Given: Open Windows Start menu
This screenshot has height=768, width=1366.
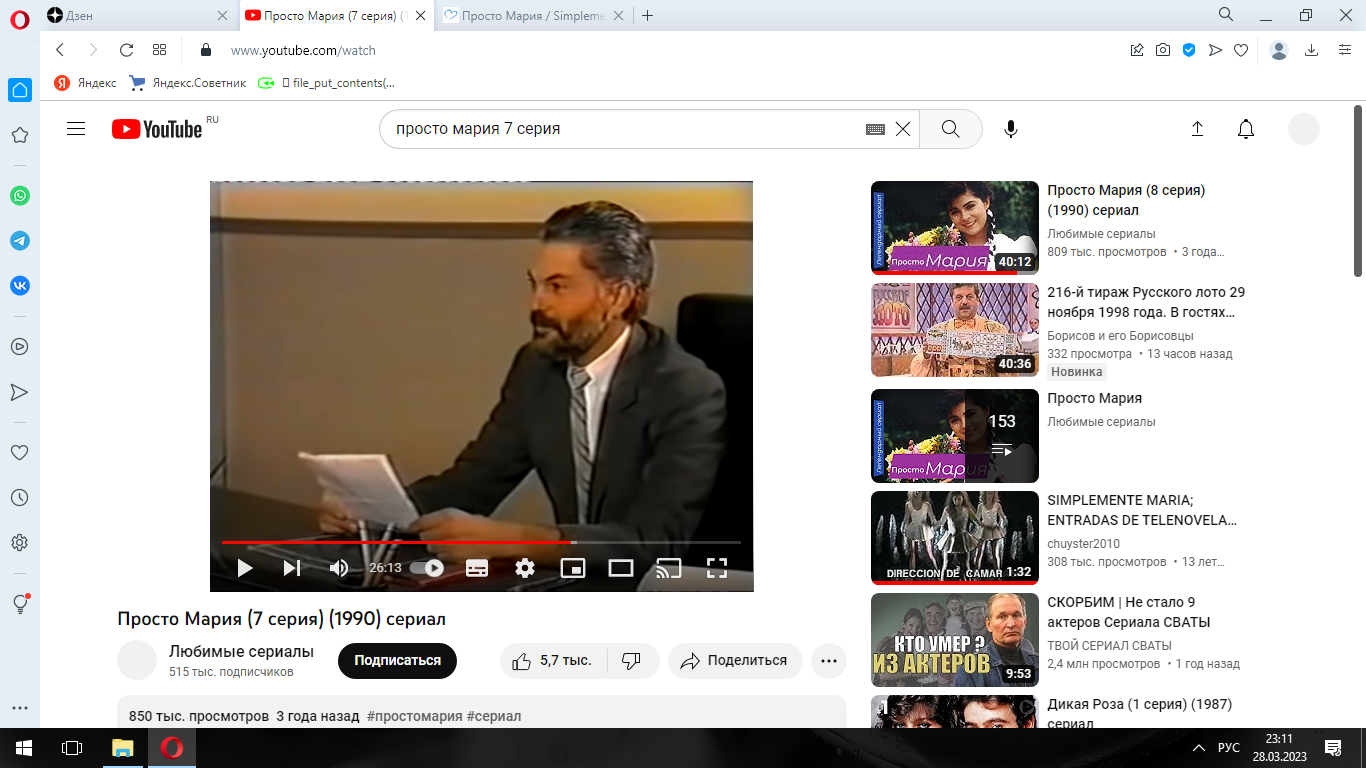Looking at the screenshot, I should (x=24, y=747).
